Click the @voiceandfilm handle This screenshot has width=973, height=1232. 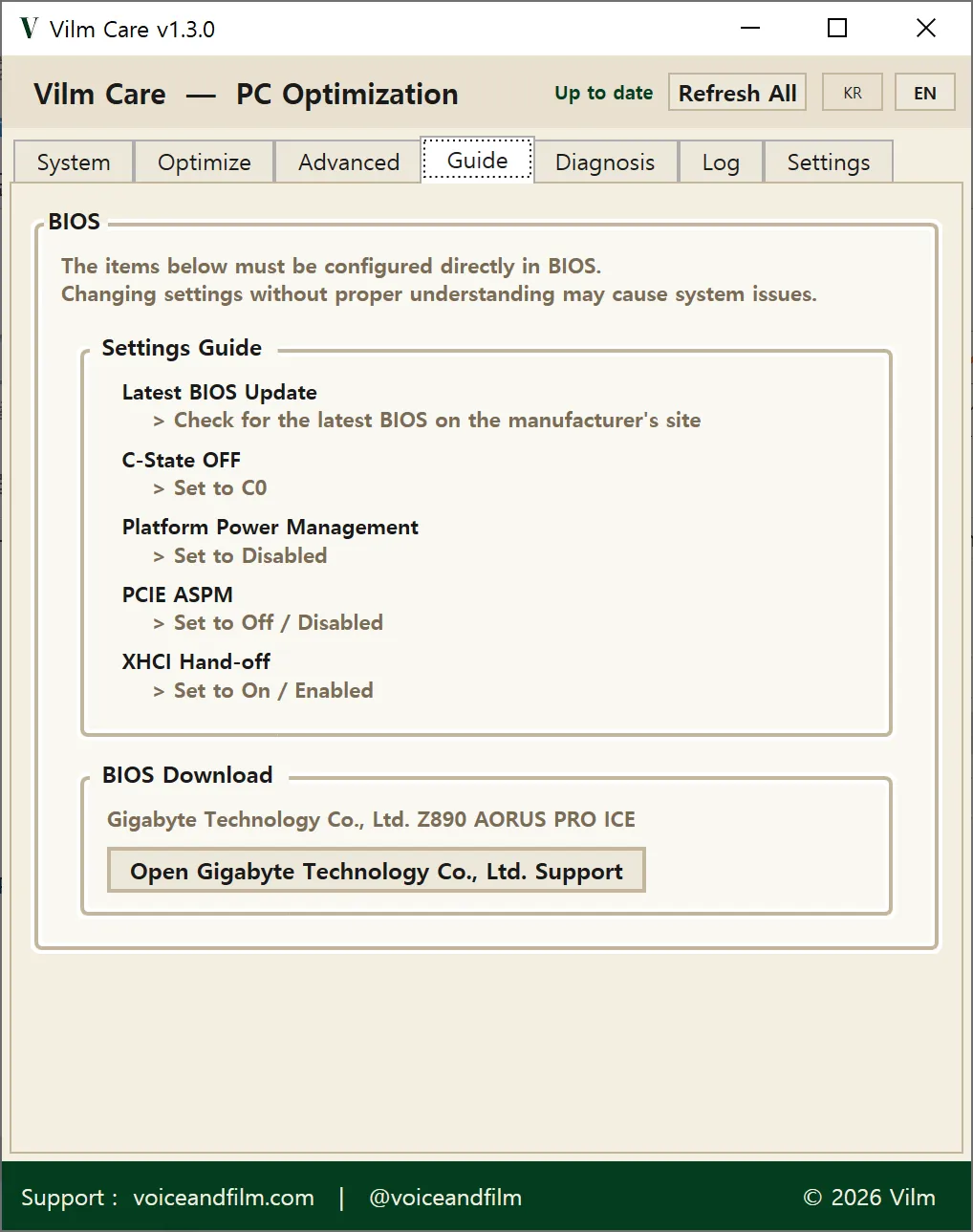[445, 1198]
